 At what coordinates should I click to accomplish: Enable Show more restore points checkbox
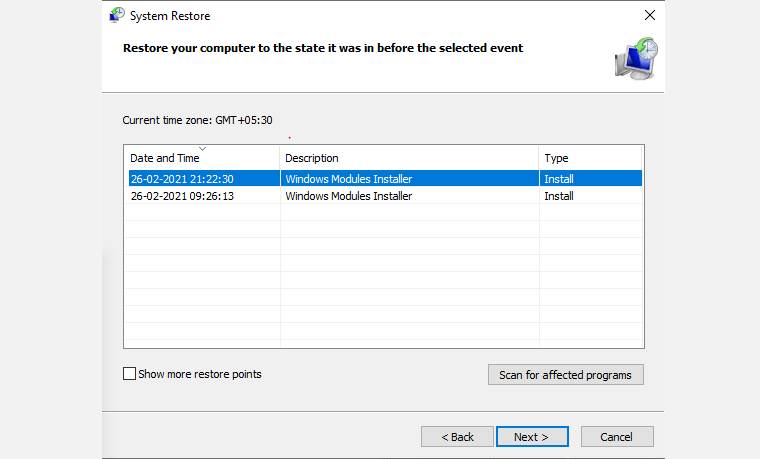click(129, 374)
